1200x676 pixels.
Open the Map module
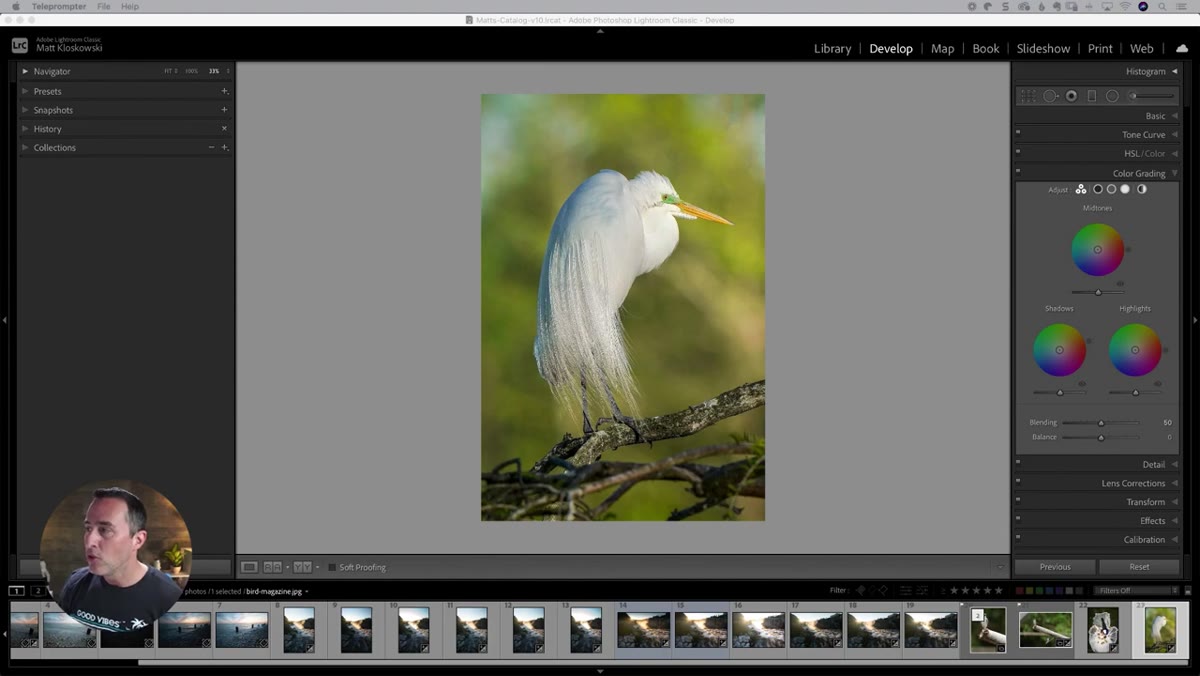coord(942,48)
